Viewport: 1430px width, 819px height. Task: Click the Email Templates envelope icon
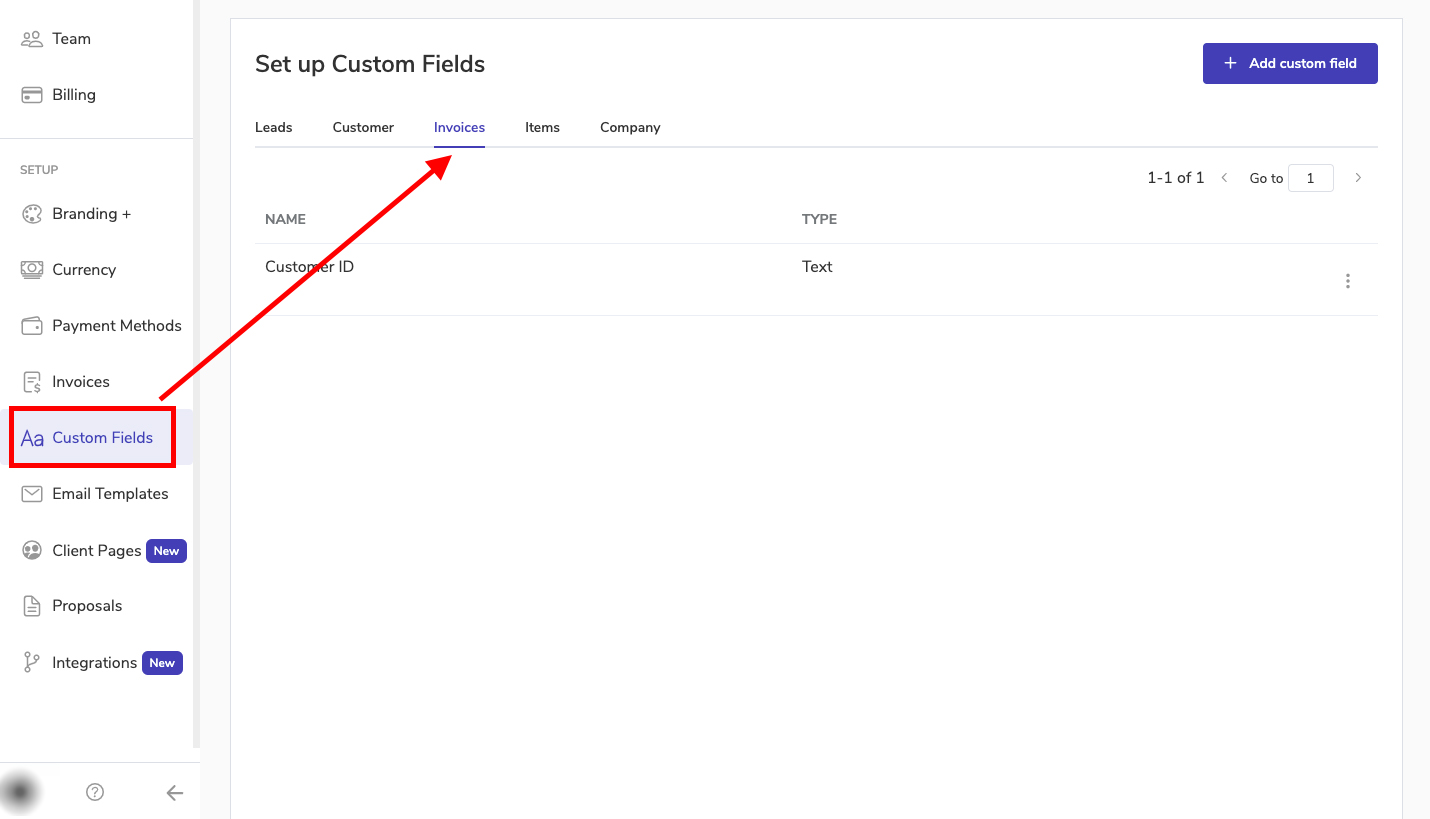coord(32,494)
